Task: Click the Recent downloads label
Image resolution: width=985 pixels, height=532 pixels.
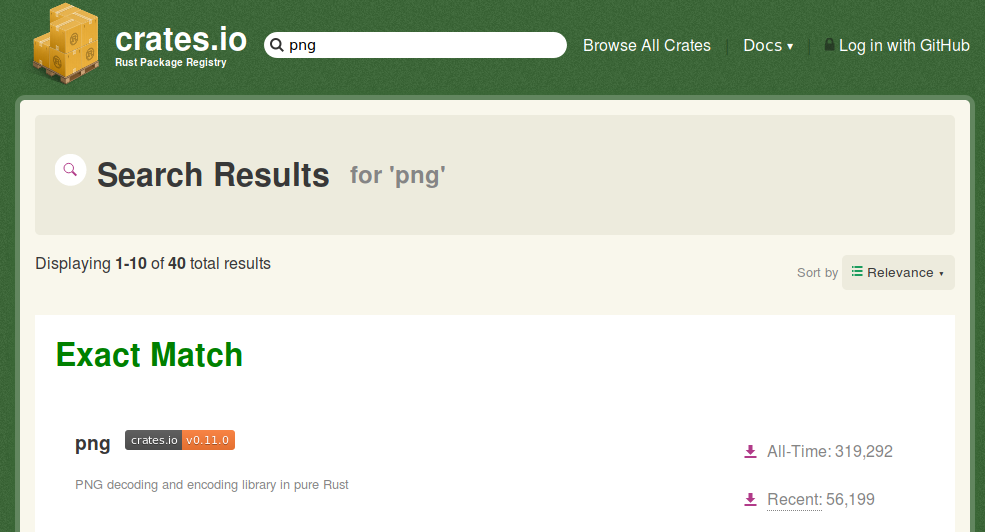Action: 795,499
